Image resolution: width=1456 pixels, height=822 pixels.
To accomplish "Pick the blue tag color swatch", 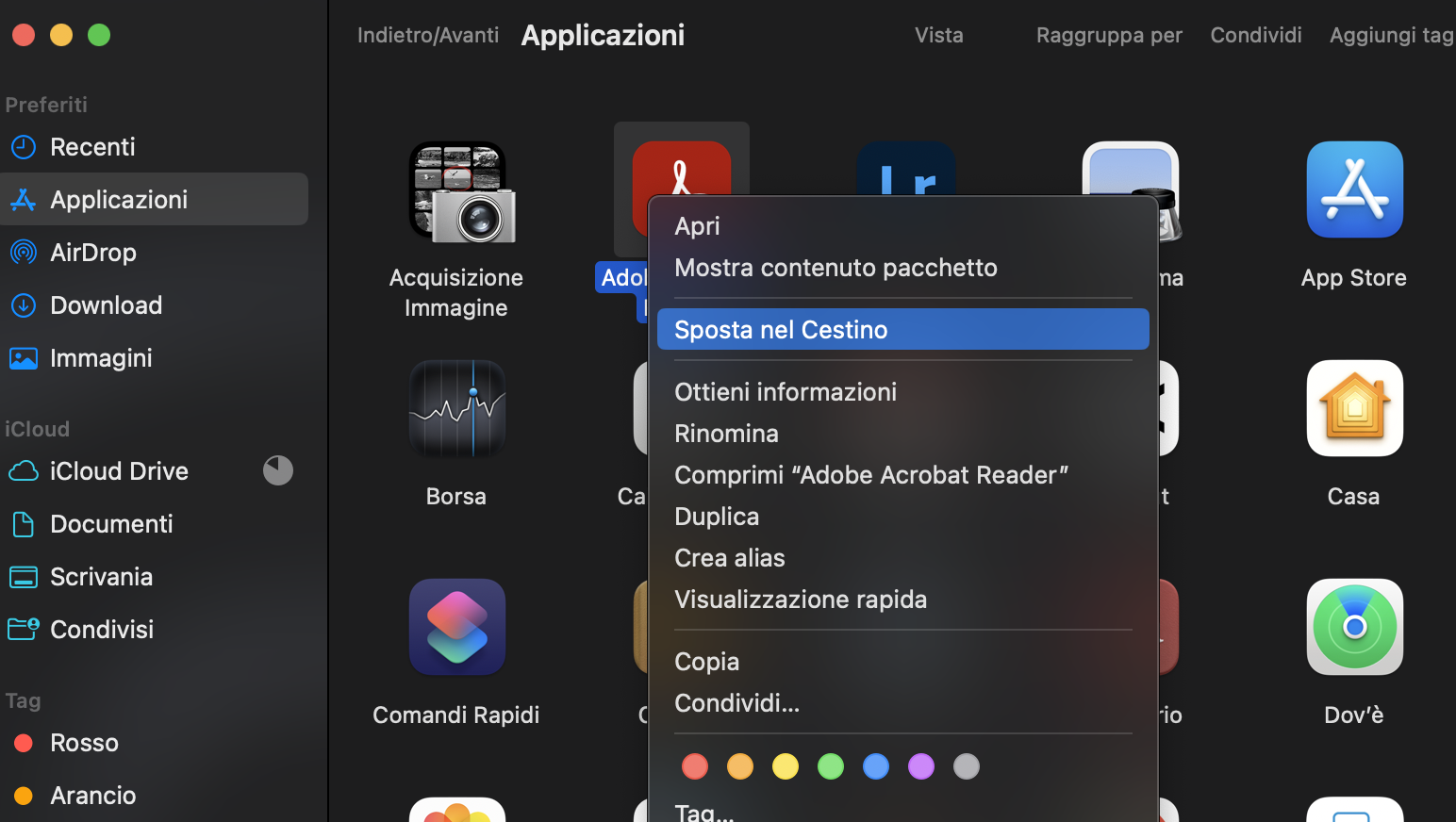I will [x=876, y=766].
